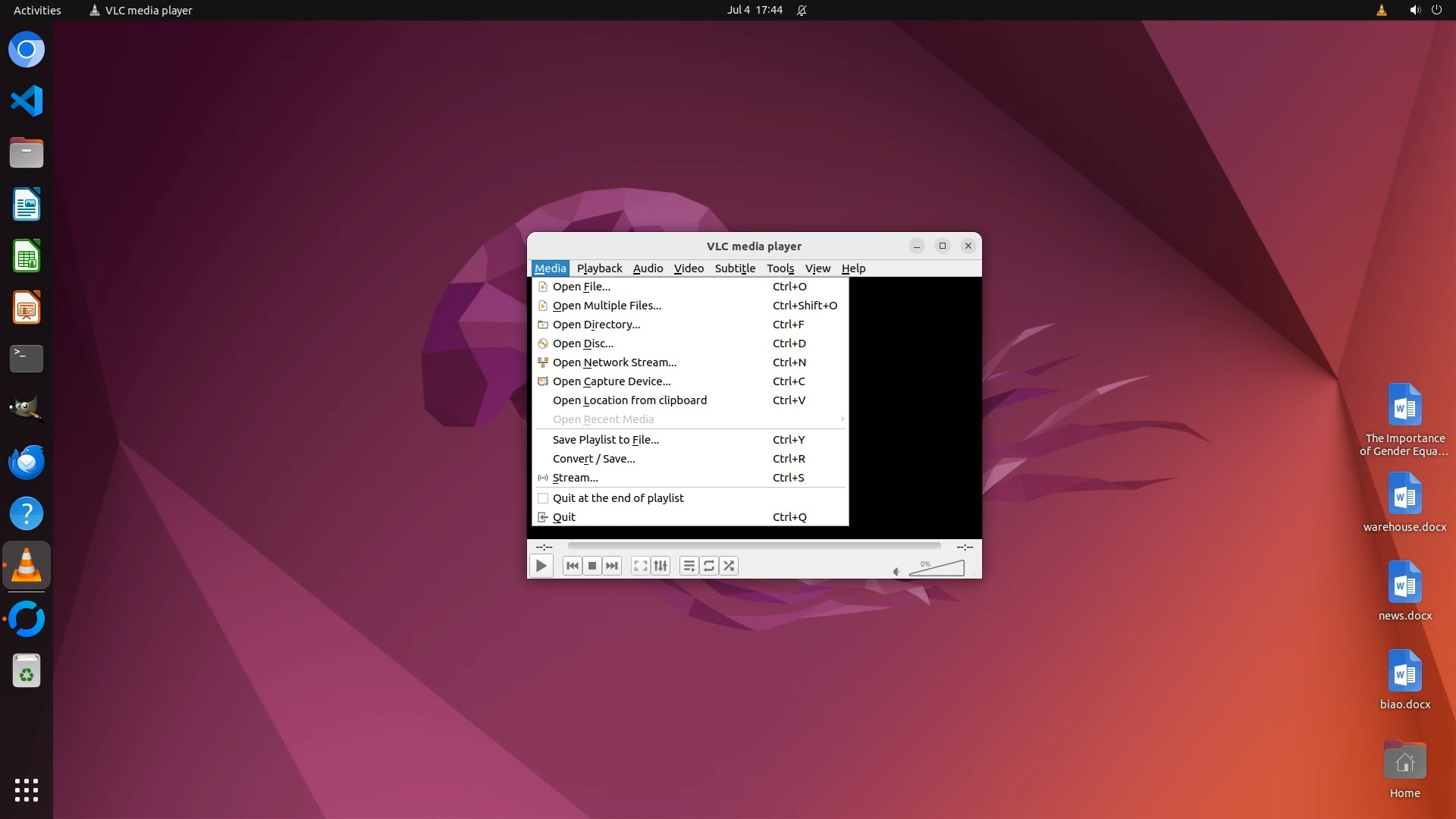Toggle the loop mode icon

click(x=709, y=566)
